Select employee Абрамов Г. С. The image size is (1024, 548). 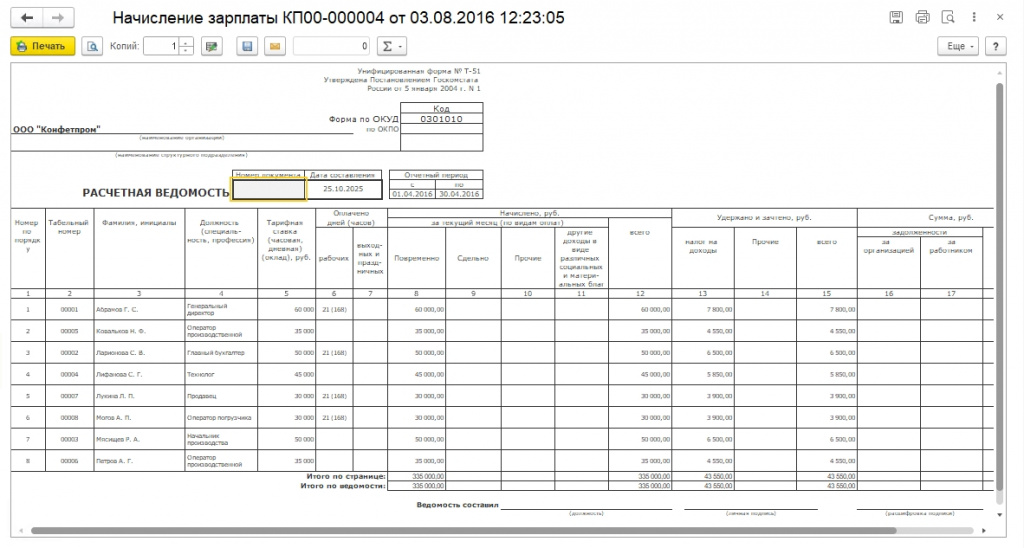[x=117, y=310]
